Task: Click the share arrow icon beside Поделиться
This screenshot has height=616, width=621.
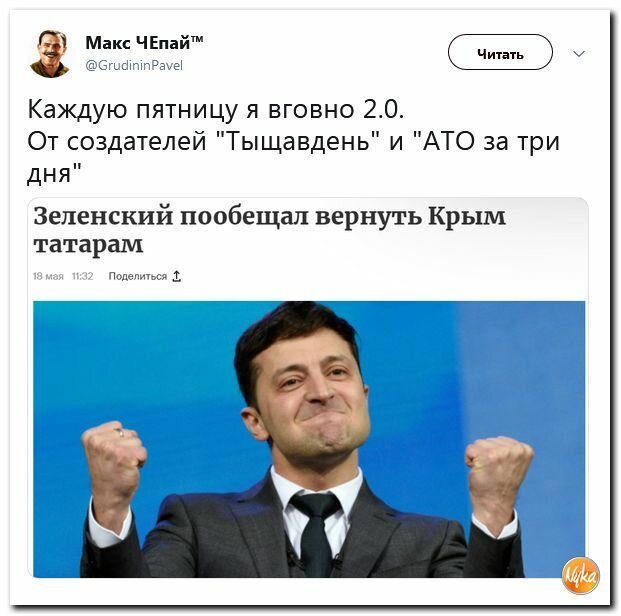Action: [177, 276]
